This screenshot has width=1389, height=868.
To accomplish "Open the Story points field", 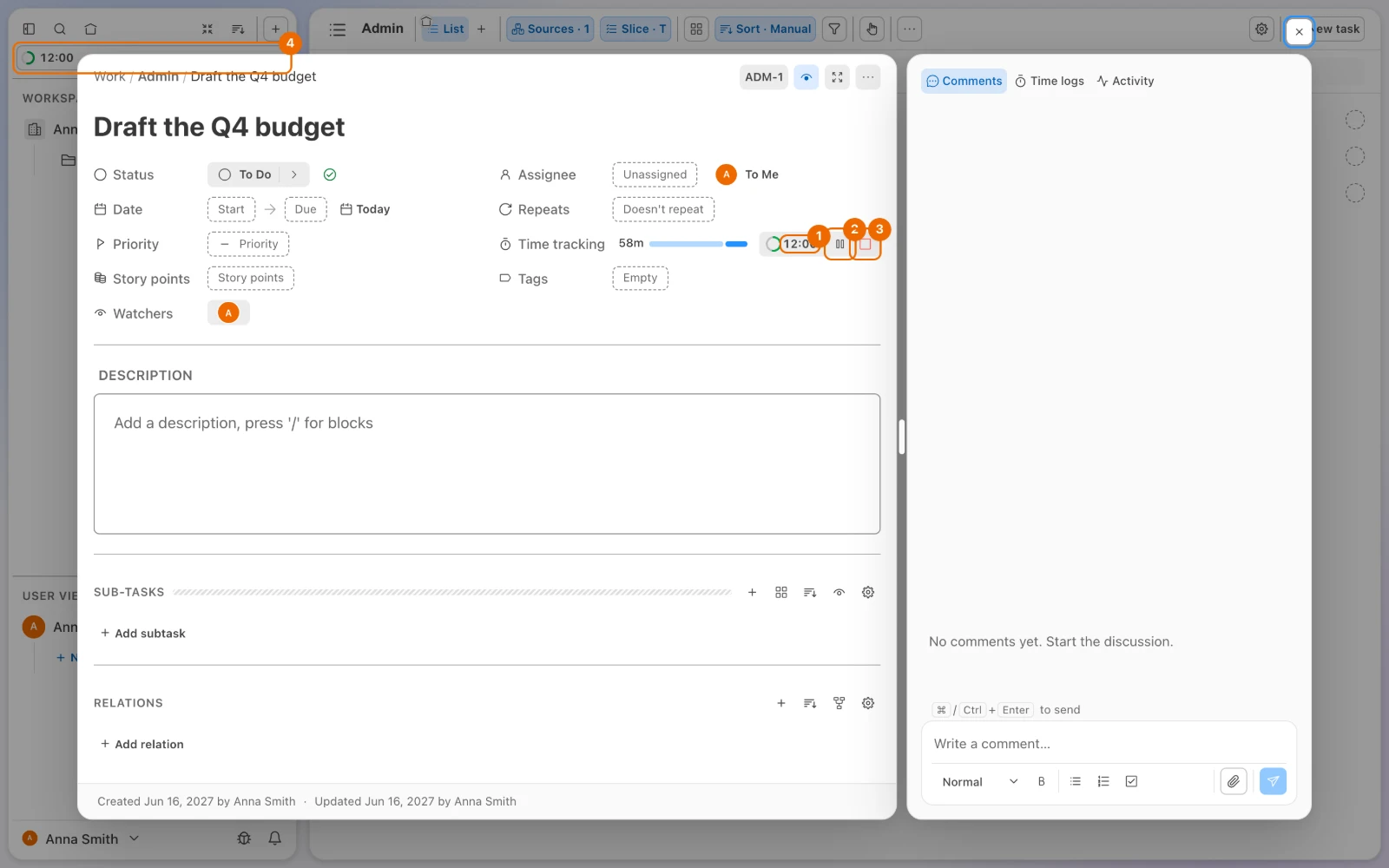I will [251, 278].
